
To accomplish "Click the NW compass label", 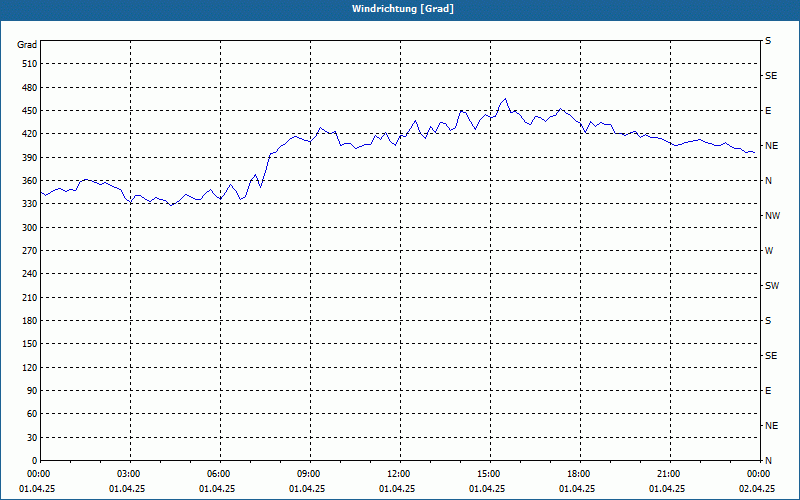I will (x=772, y=216).
